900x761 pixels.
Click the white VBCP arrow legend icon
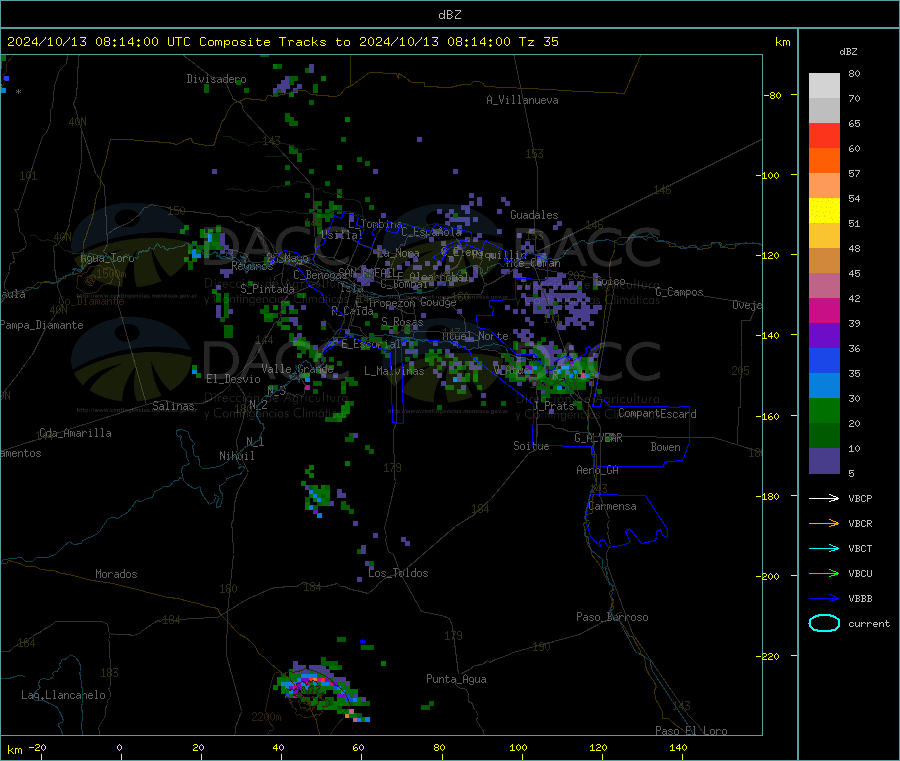(824, 498)
